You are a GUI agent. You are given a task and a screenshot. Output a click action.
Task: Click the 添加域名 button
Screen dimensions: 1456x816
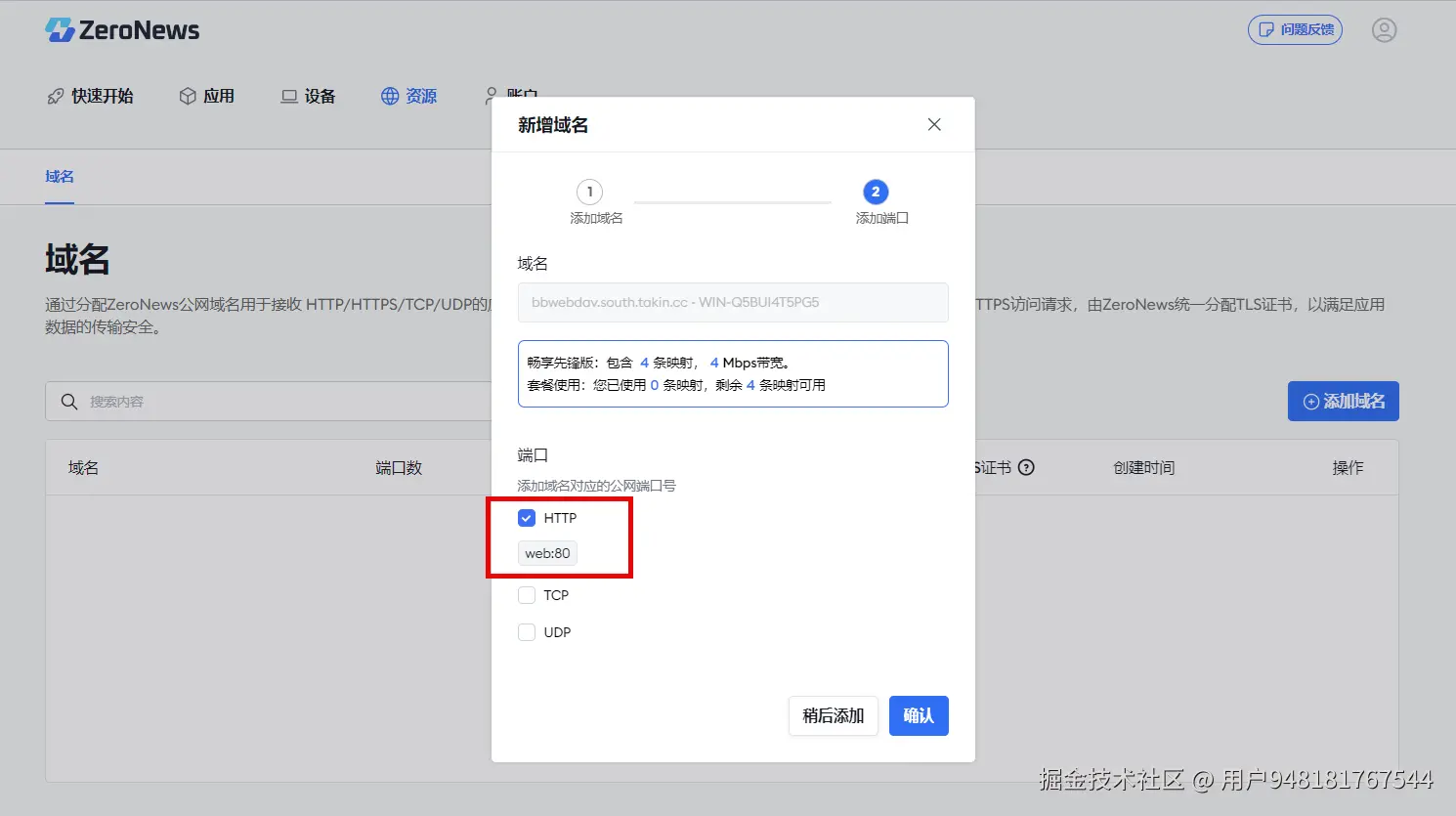click(x=1344, y=402)
